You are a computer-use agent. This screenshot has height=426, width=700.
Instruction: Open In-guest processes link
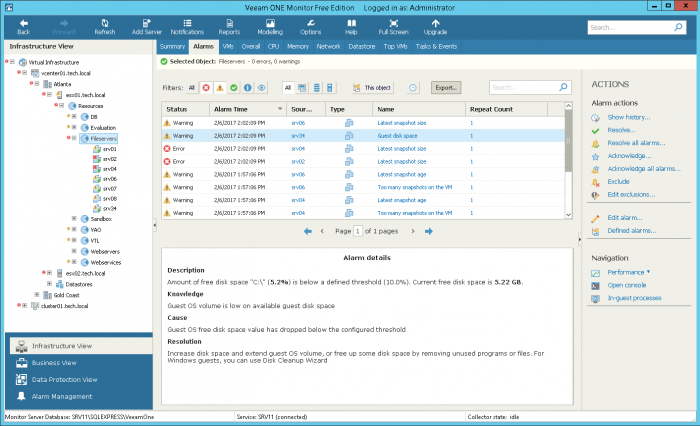click(x=634, y=298)
